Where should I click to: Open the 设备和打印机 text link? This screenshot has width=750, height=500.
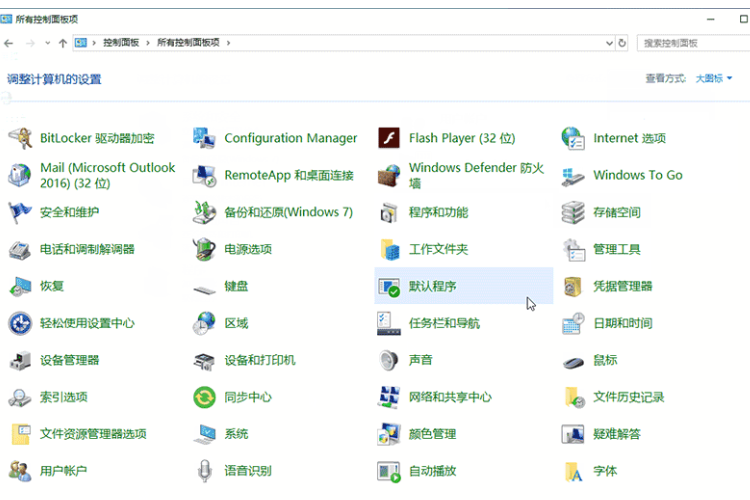(x=260, y=360)
